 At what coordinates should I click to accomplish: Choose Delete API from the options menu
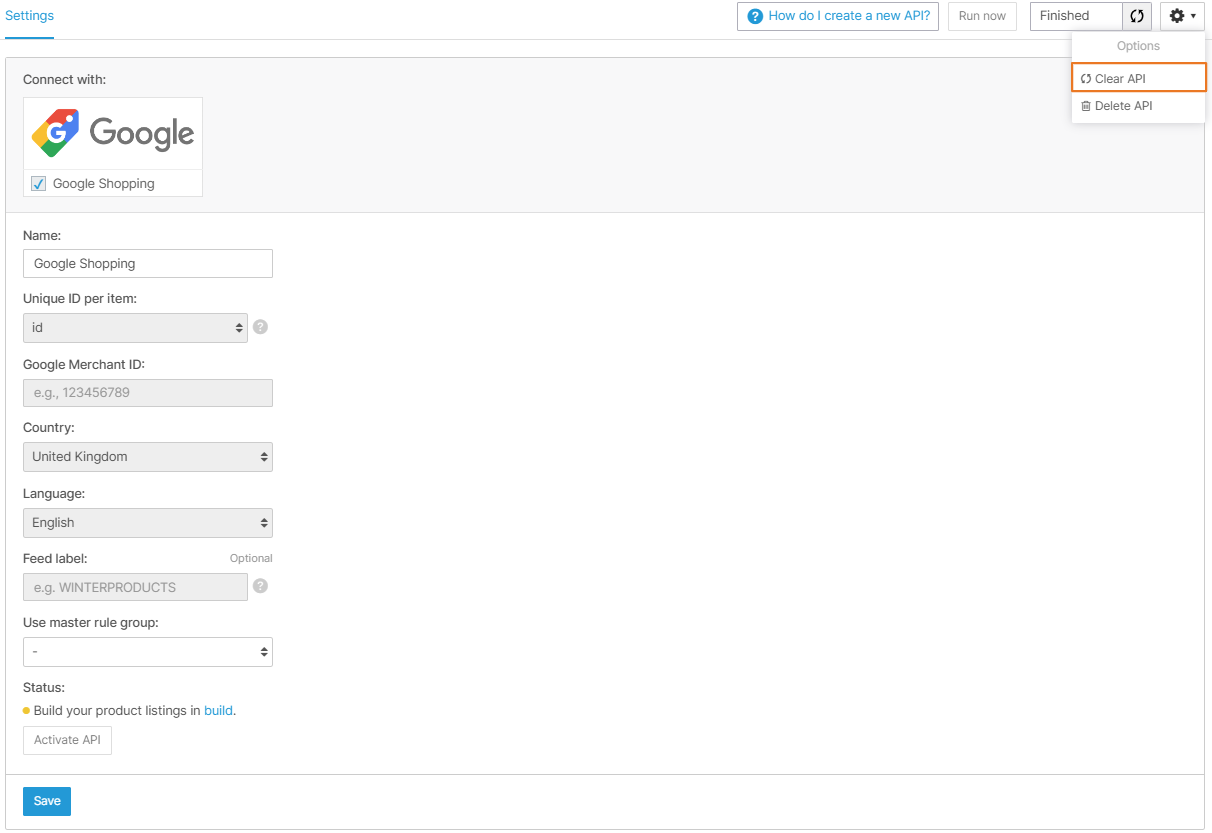(1138, 106)
